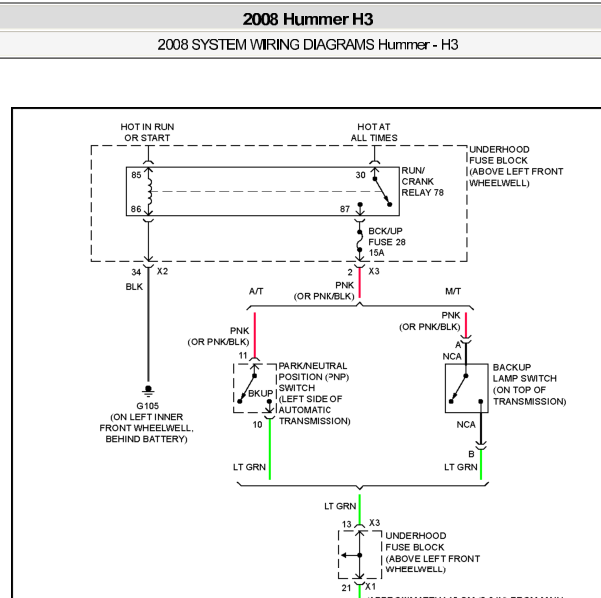Click the "HOT IN RUN OR START" label
Viewport: 601px width, 598px height.
(147, 132)
